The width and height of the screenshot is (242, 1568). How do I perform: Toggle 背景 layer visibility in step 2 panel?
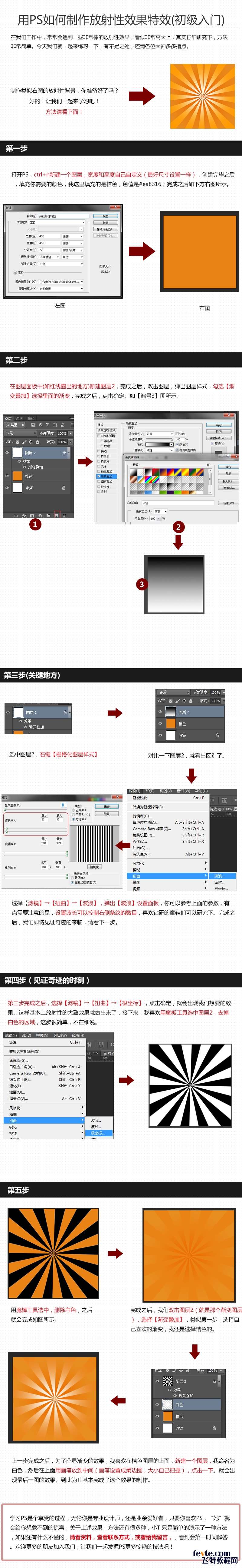click(x=7, y=487)
